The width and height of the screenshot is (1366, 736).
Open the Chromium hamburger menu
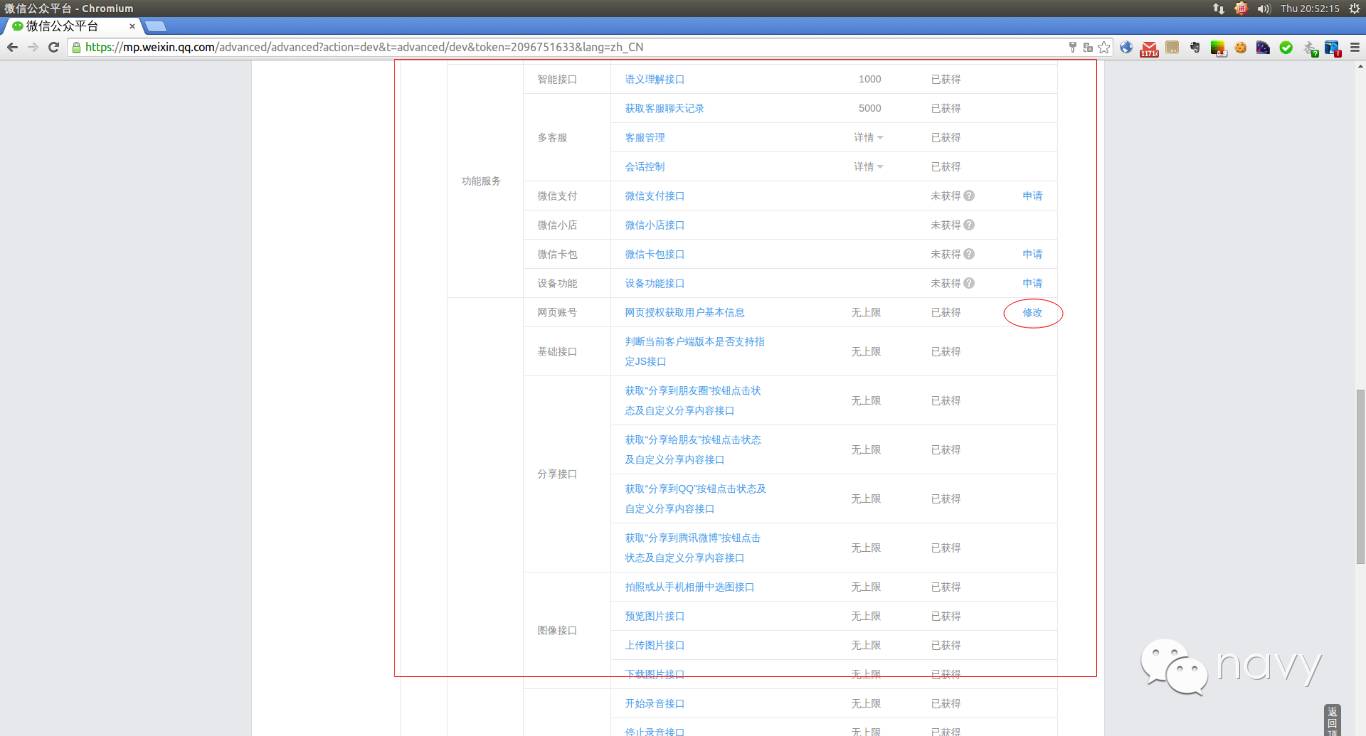(x=1355, y=47)
